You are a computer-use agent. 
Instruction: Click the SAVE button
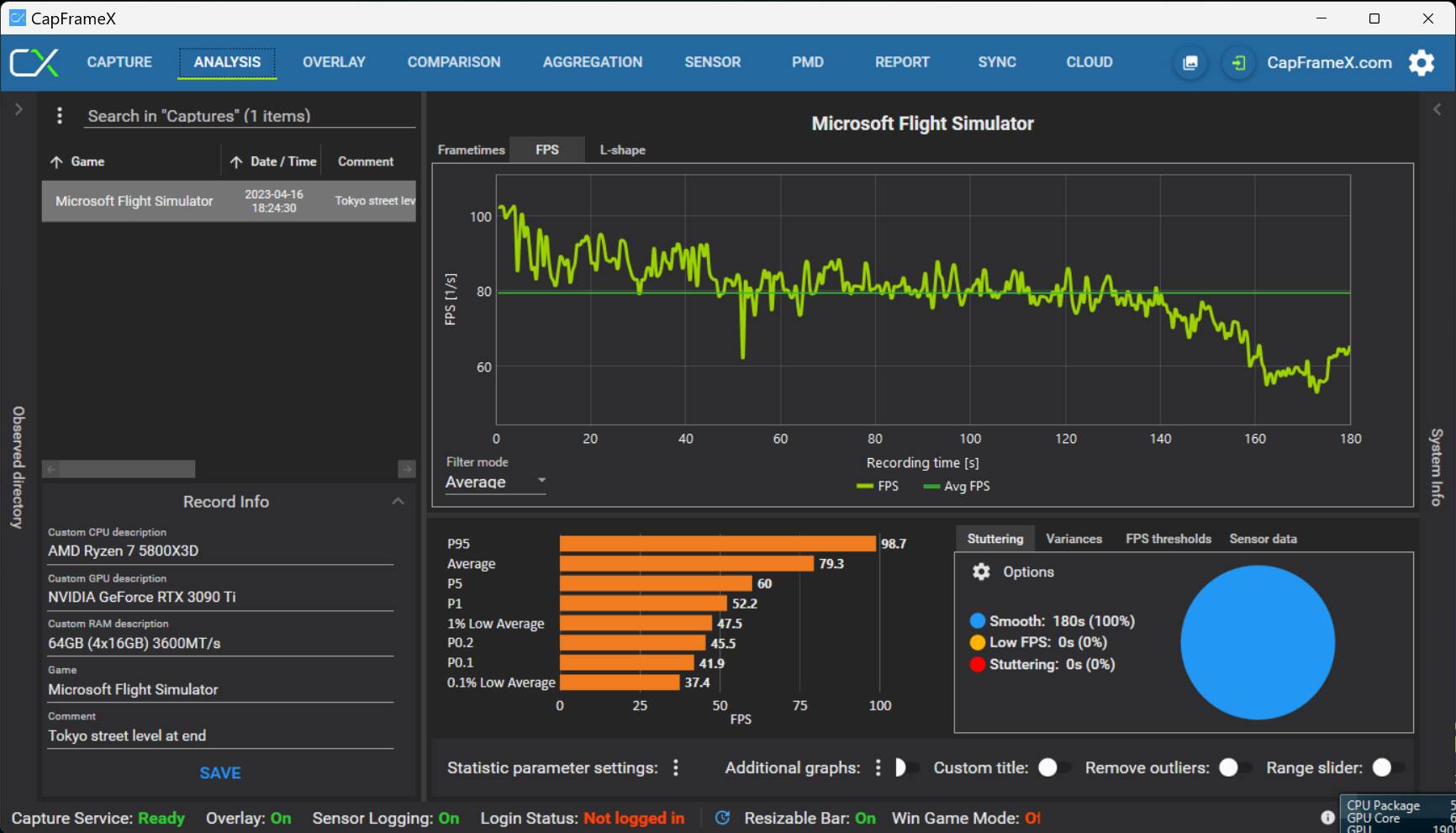[220, 772]
